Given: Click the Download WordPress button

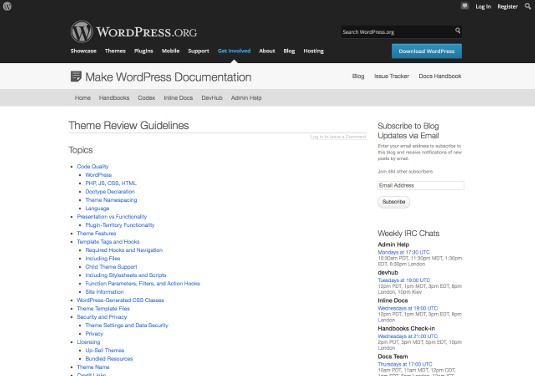Looking at the screenshot, I should [426, 51].
